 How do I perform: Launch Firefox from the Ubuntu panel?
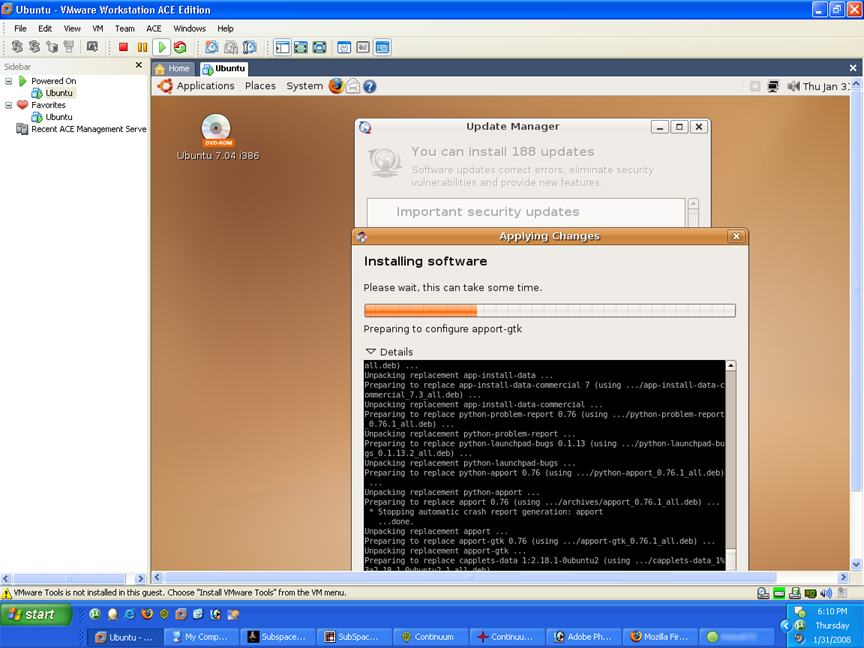(336, 86)
